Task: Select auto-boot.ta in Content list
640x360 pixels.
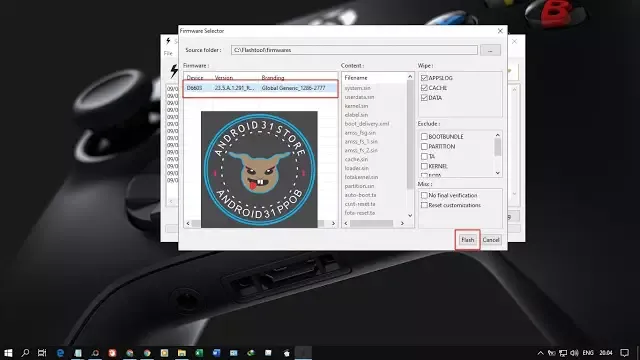Action: [x=360, y=195]
